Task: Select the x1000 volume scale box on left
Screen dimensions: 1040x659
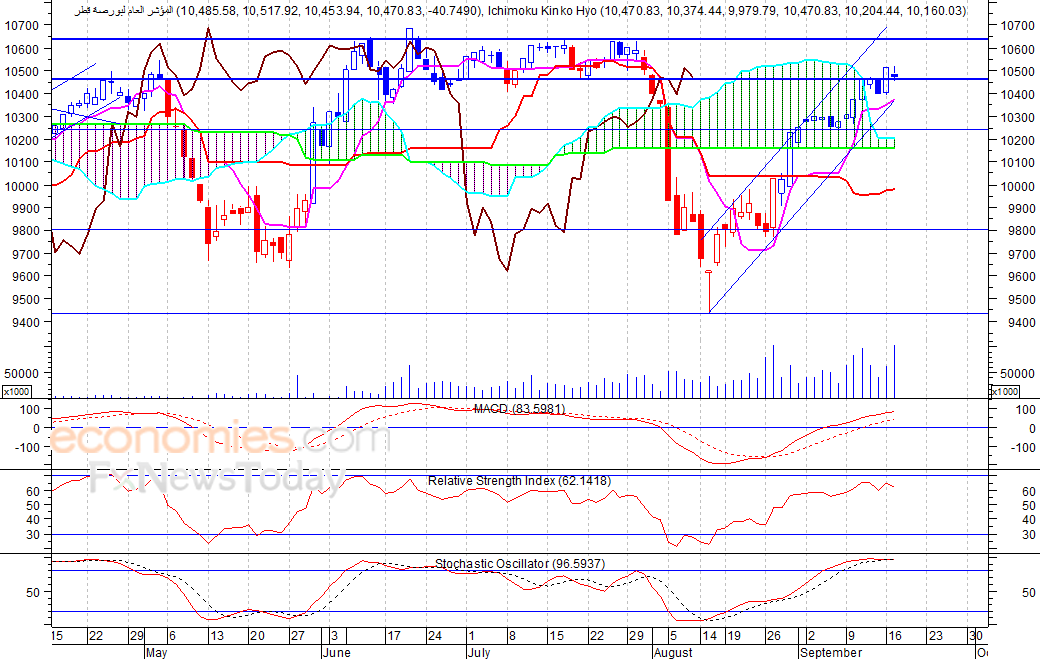Action: 17,391
